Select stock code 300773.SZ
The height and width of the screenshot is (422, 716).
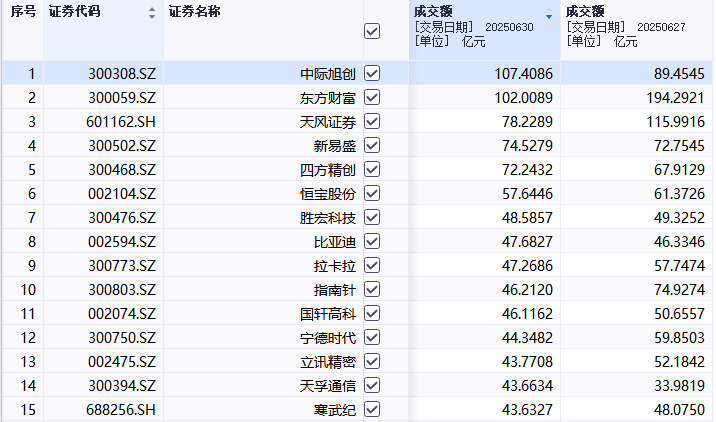tap(122, 266)
